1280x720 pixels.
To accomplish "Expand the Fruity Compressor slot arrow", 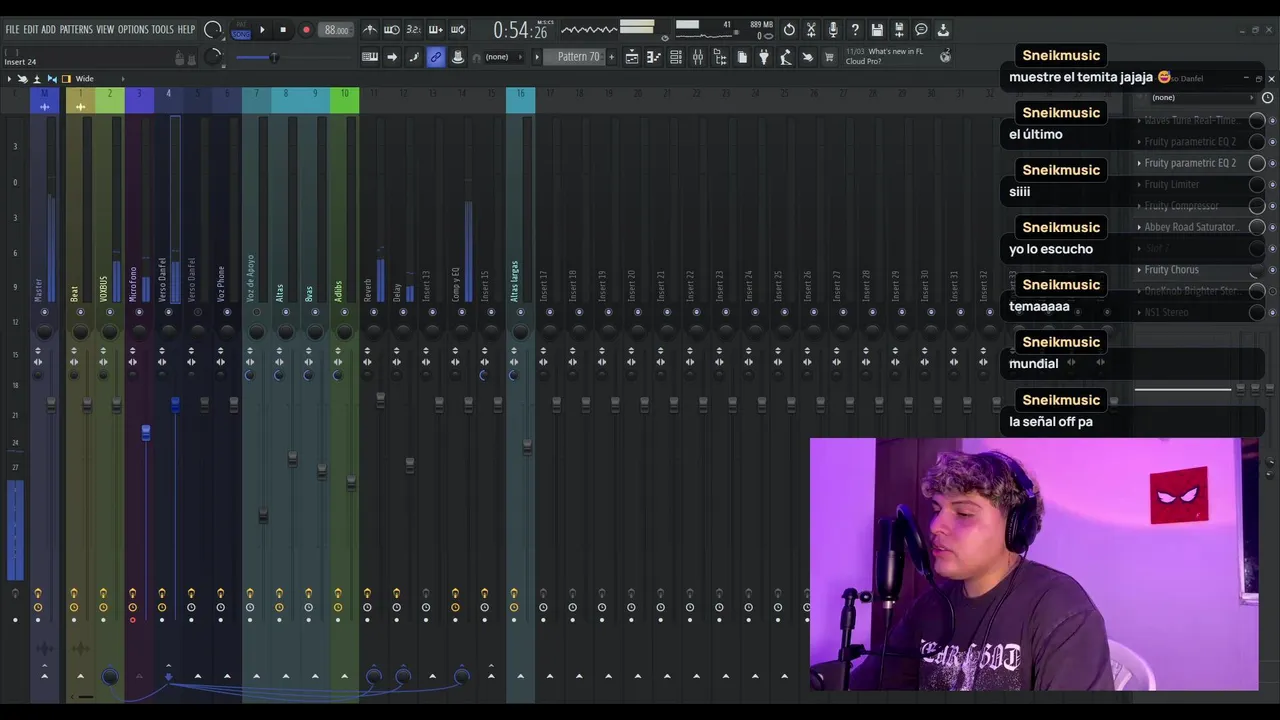I will pos(1139,206).
